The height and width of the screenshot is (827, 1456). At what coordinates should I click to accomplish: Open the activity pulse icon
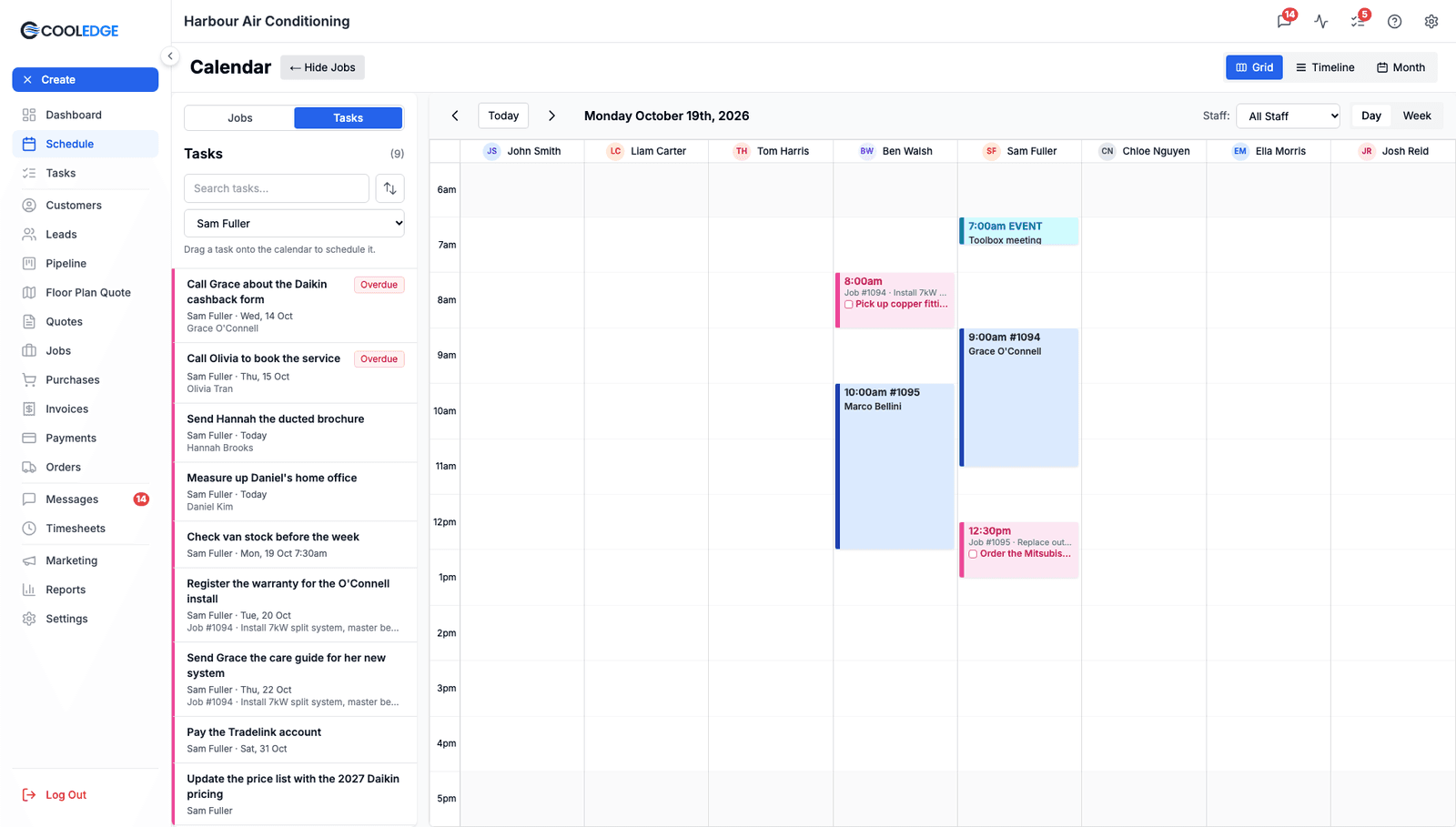point(1321,21)
